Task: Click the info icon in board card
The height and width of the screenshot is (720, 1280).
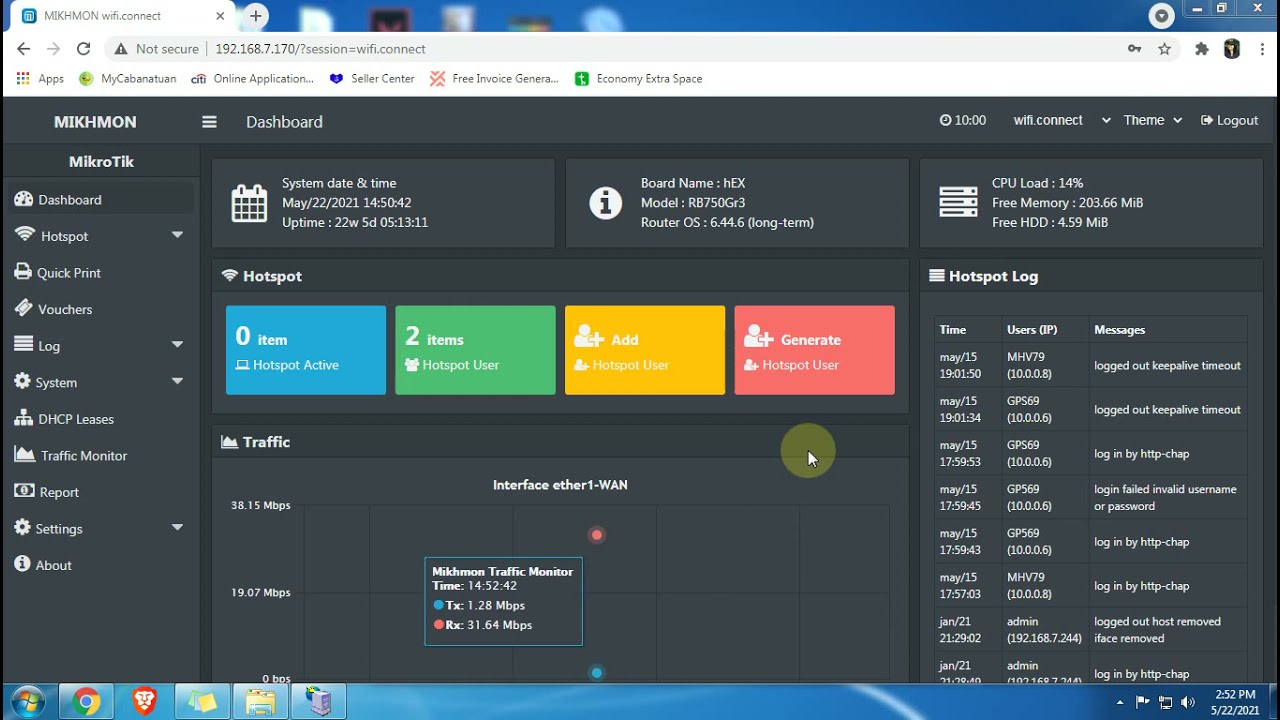Action: [x=605, y=203]
